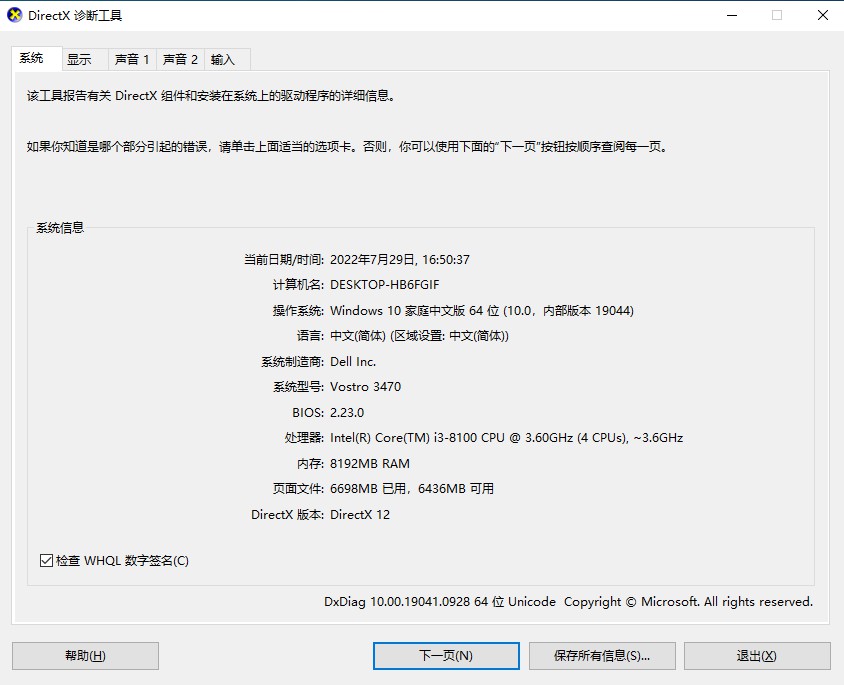The image size is (844, 685).
Task: Minimize the DirectX 诊断工具 window
Action: tap(733, 15)
